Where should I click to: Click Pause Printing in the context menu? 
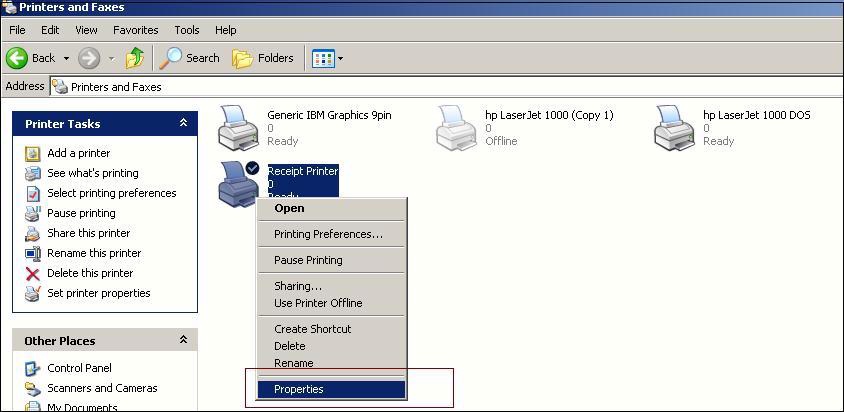pyautogui.click(x=308, y=260)
